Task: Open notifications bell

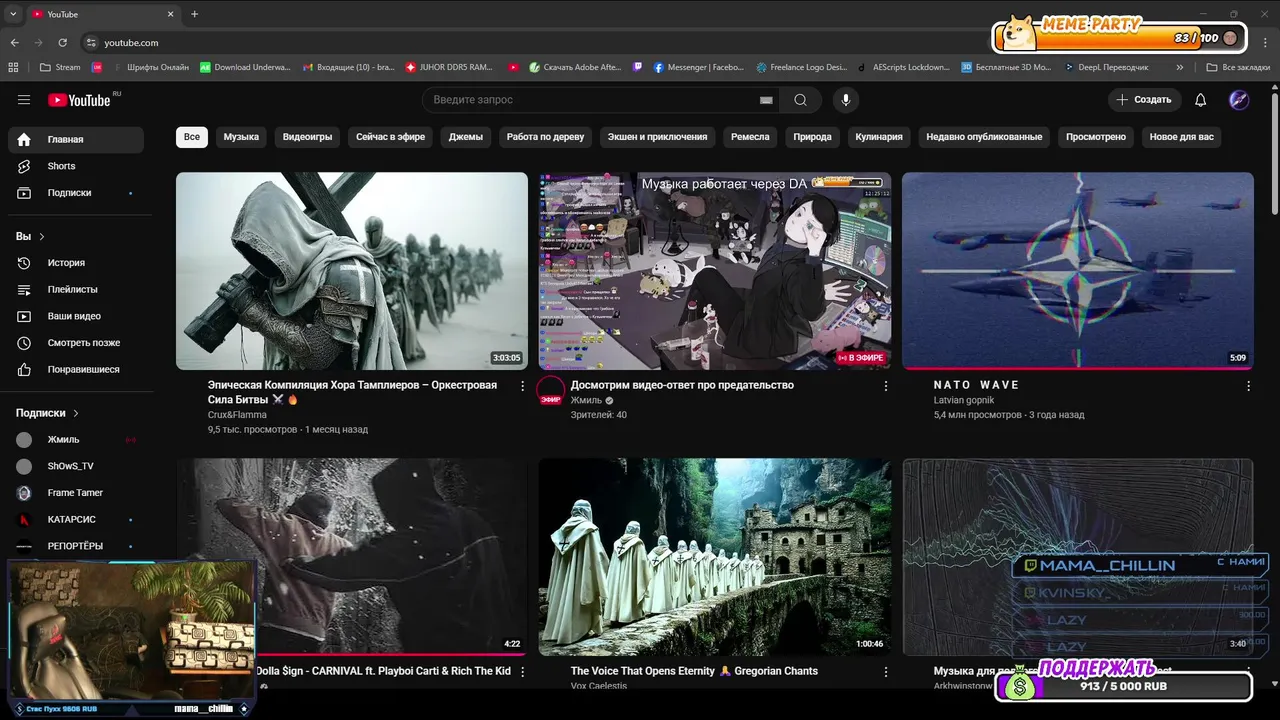Action: point(1201,100)
